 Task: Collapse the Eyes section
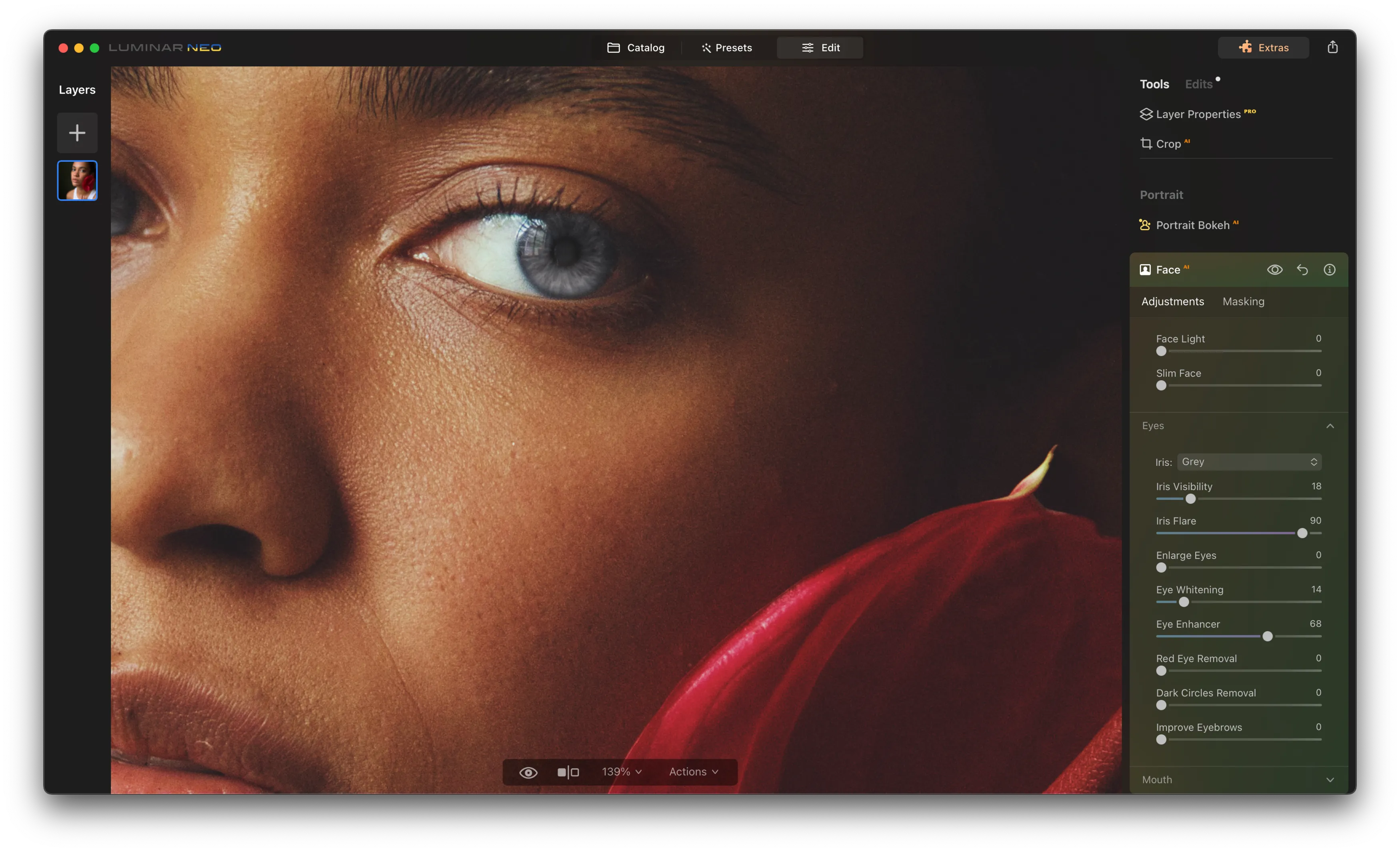pos(1330,426)
